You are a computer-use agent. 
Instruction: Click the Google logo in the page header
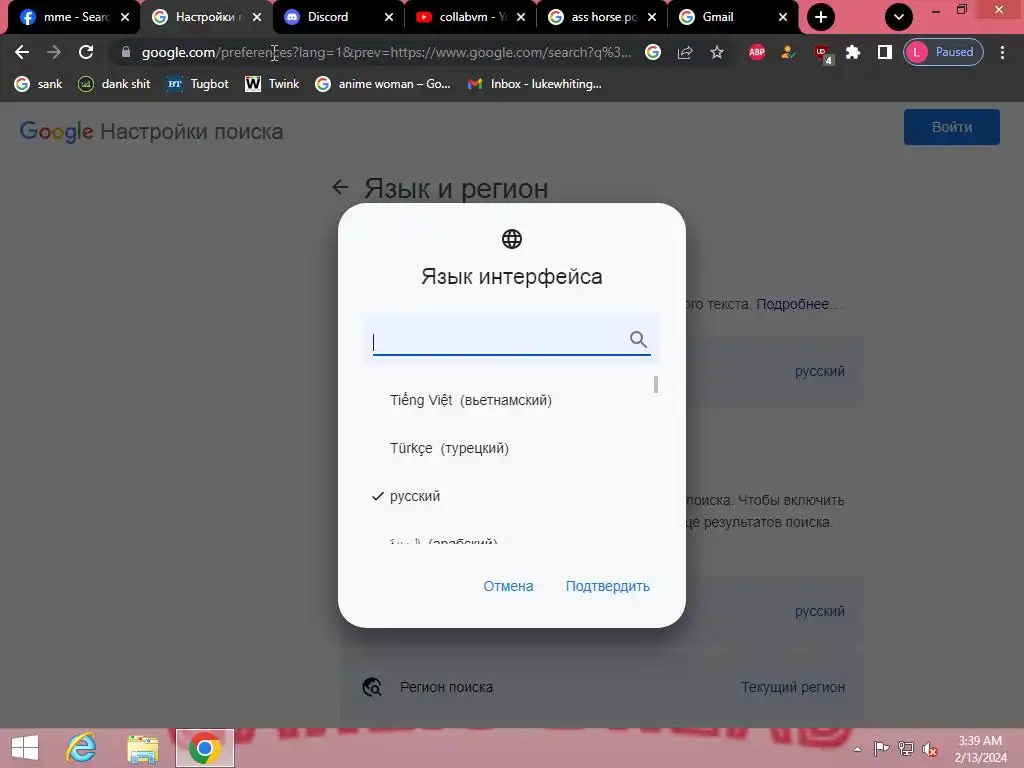tap(56, 131)
